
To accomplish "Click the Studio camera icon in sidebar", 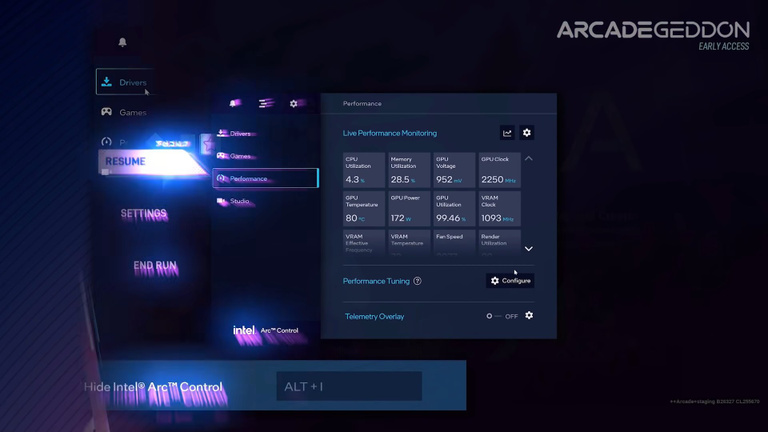I will (x=221, y=201).
